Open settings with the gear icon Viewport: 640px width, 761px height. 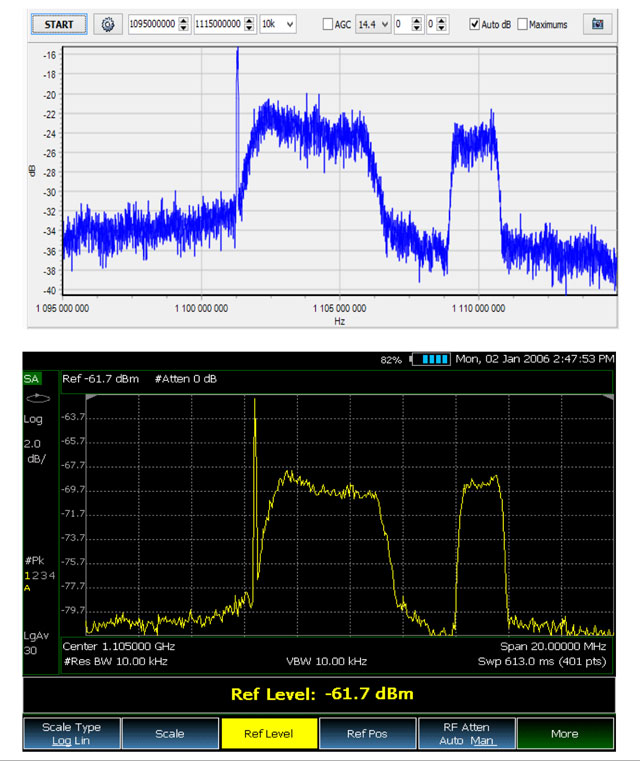(109, 23)
